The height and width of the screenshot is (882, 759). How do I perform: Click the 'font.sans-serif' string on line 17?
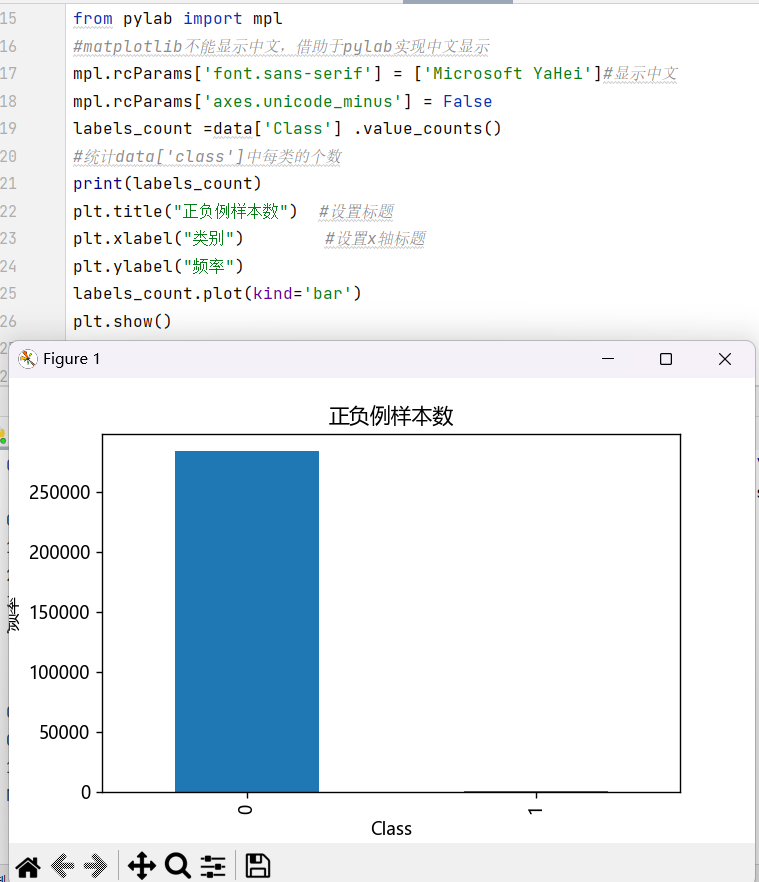tap(288, 74)
